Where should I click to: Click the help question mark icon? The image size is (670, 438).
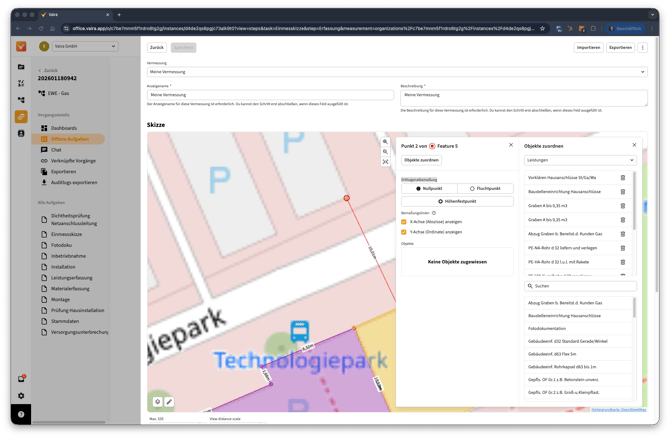click(21, 414)
